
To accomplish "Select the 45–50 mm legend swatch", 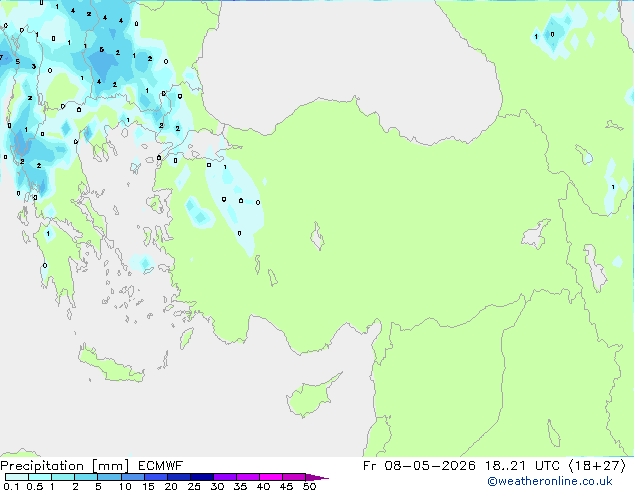I will (x=294, y=477).
